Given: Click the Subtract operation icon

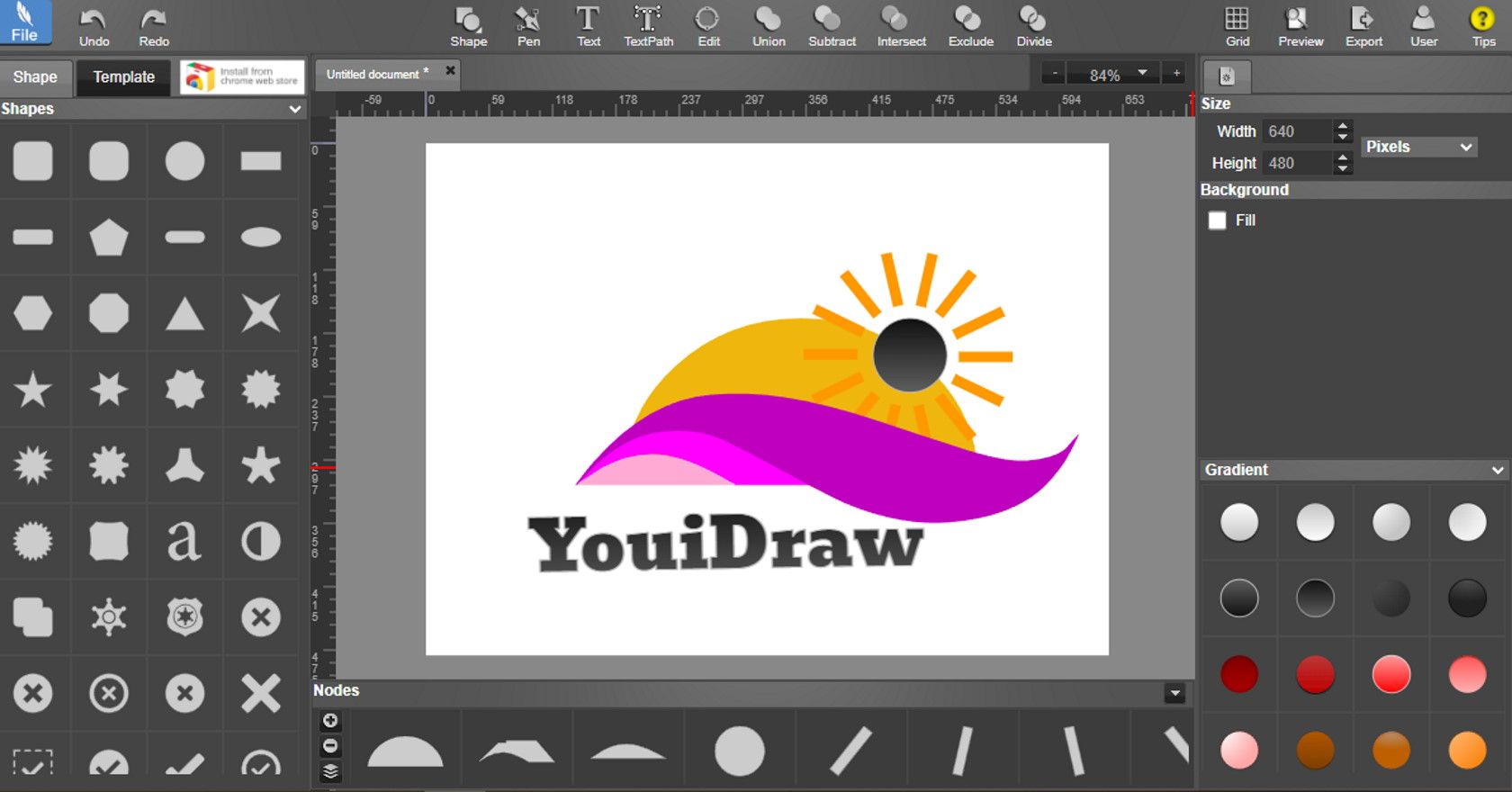Looking at the screenshot, I should (x=831, y=26).
